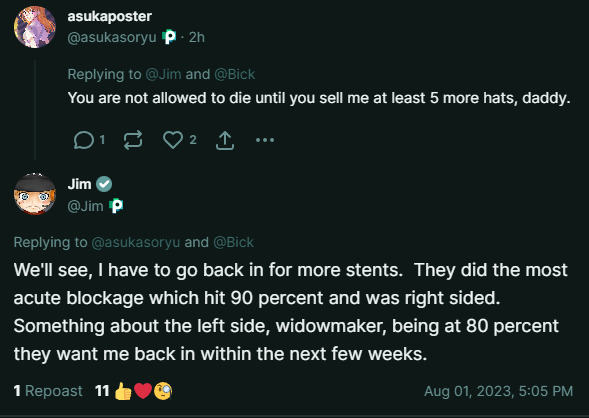Click the P badge next to @asukasoryu
This screenshot has width=589, height=418.
[169, 37]
